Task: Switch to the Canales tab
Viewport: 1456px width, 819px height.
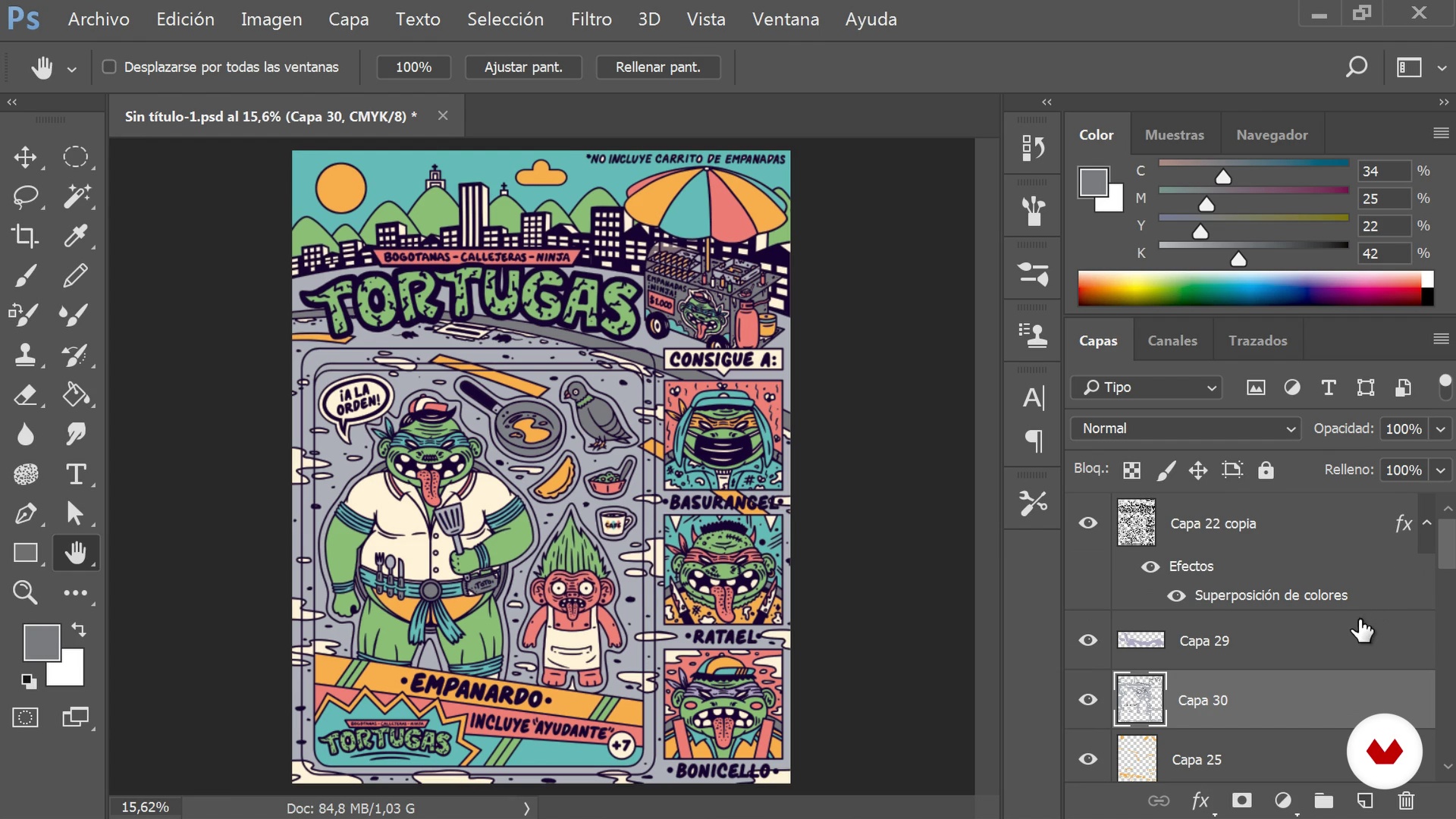Action: (x=1172, y=340)
